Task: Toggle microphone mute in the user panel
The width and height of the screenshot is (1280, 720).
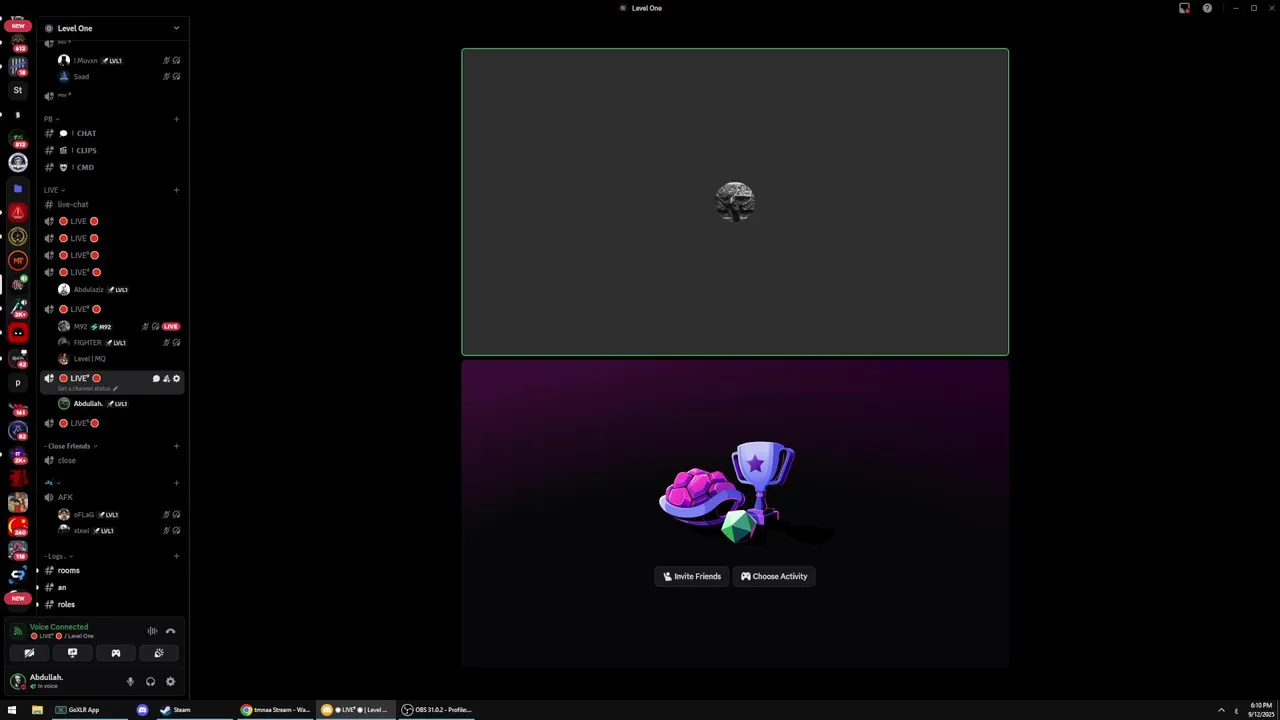Action: point(130,682)
